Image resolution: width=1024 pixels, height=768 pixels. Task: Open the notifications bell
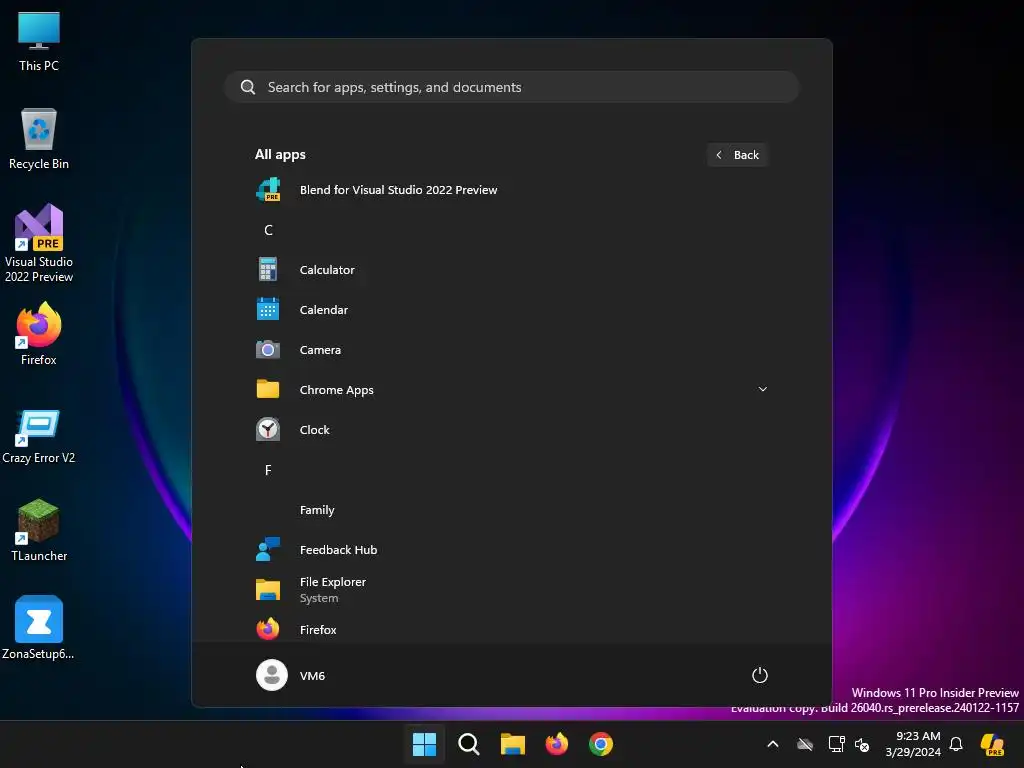click(956, 744)
